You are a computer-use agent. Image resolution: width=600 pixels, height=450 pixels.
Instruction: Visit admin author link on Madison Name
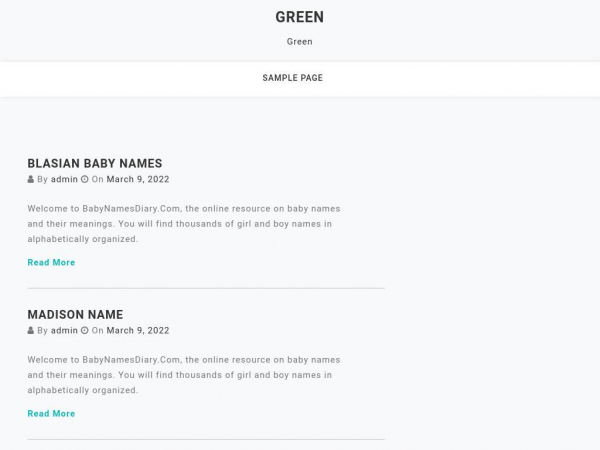click(64, 331)
